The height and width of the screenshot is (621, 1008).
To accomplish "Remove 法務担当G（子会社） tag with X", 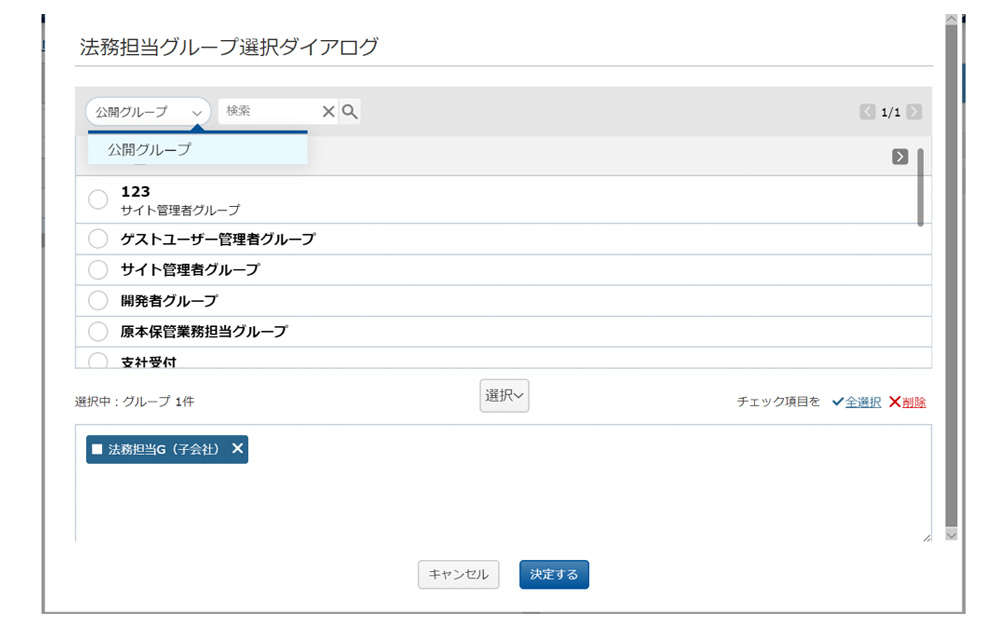I will pos(237,449).
